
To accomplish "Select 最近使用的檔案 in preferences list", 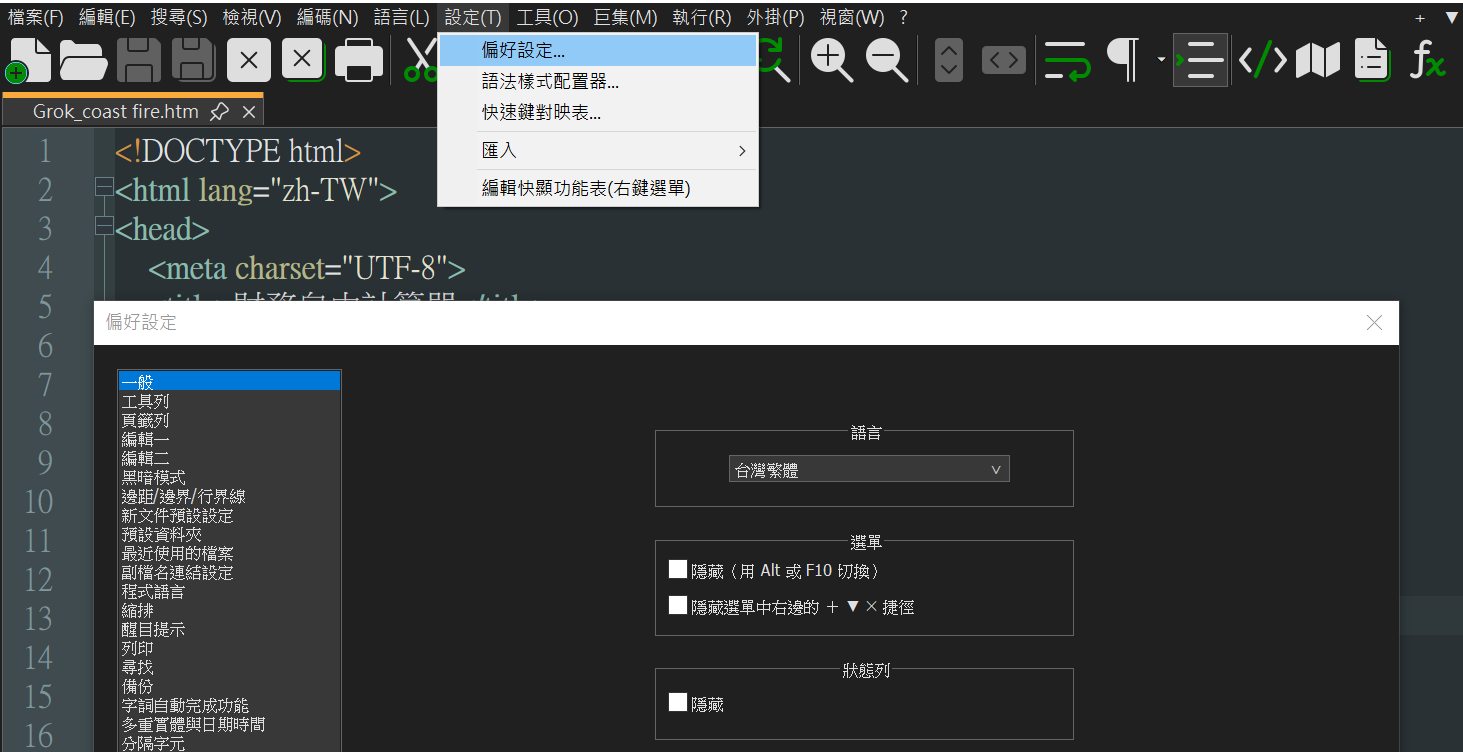I will pos(229,553).
